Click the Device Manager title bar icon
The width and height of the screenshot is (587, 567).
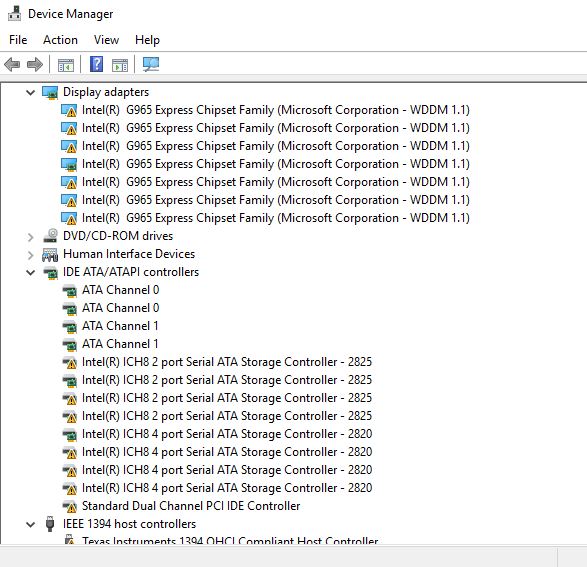(15, 13)
